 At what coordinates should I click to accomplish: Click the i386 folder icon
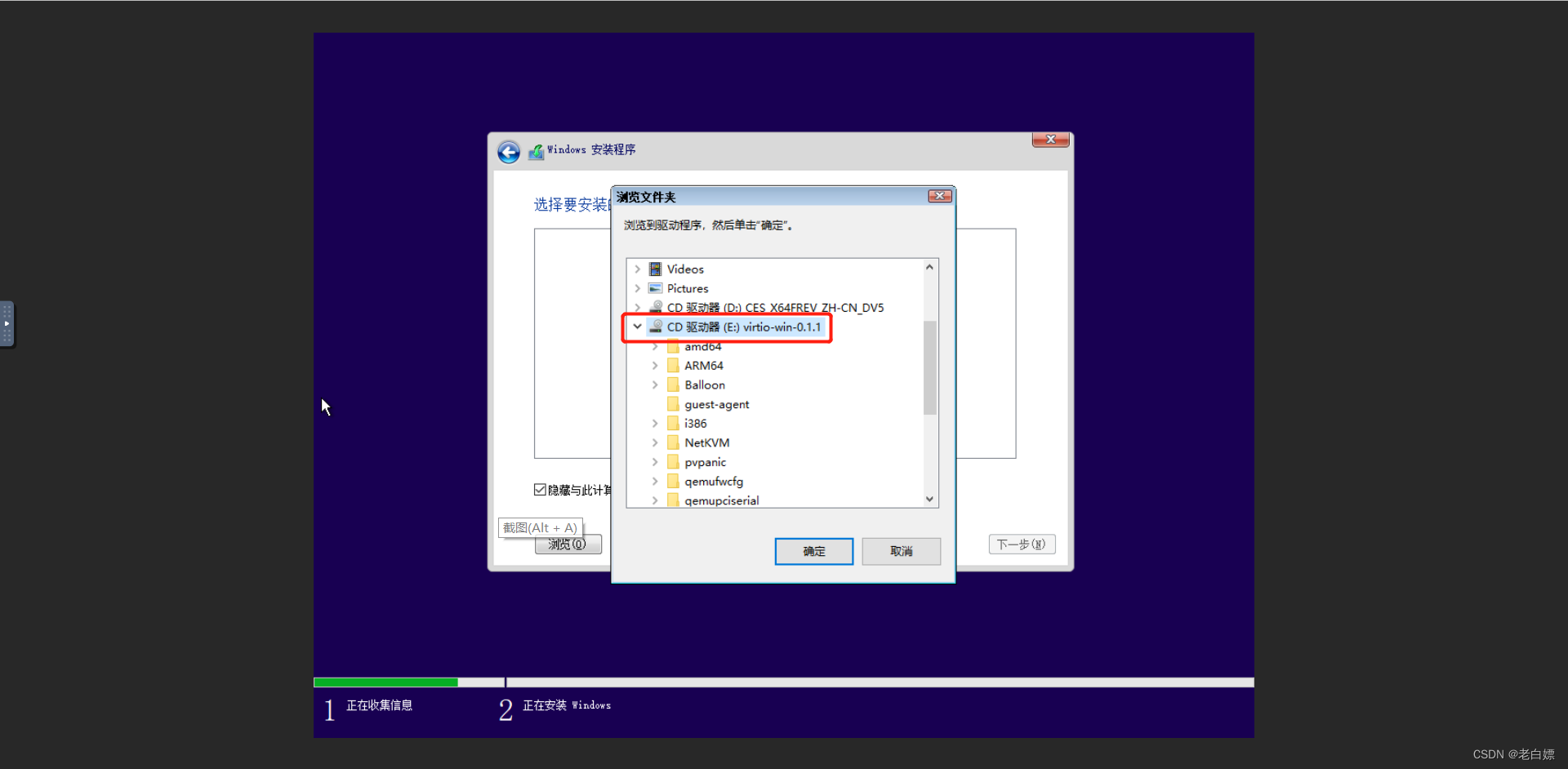(x=673, y=423)
